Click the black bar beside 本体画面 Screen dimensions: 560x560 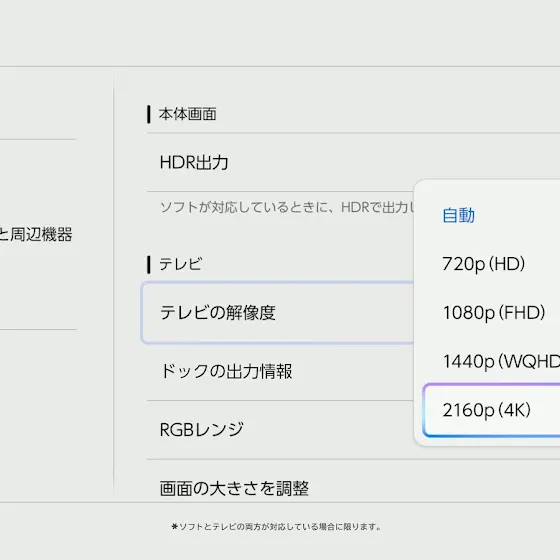149,114
